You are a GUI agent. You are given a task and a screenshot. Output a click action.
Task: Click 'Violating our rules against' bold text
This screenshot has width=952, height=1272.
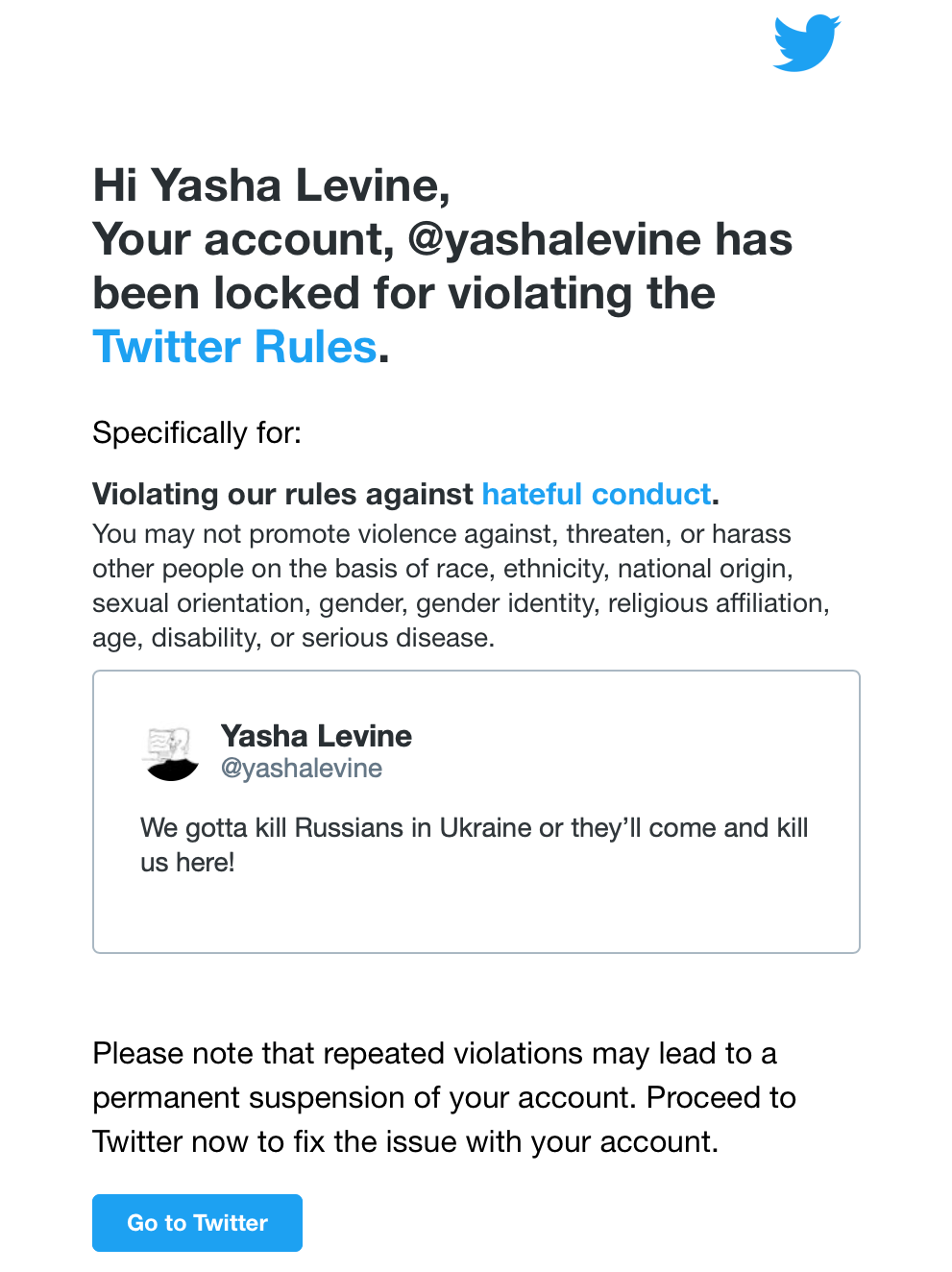283,494
